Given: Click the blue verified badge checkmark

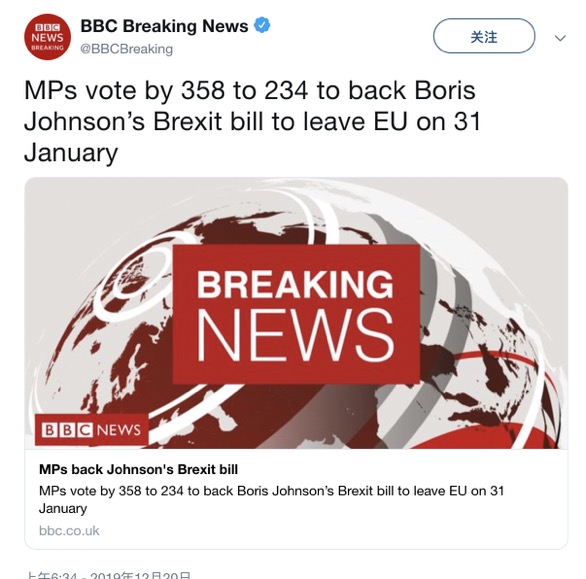Looking at the screenshot, I should 262,25.
